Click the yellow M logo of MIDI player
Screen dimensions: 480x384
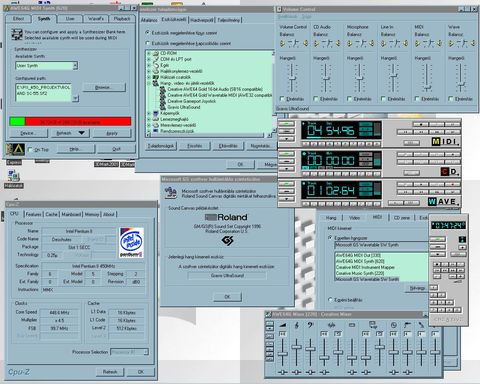pos(436,142)
